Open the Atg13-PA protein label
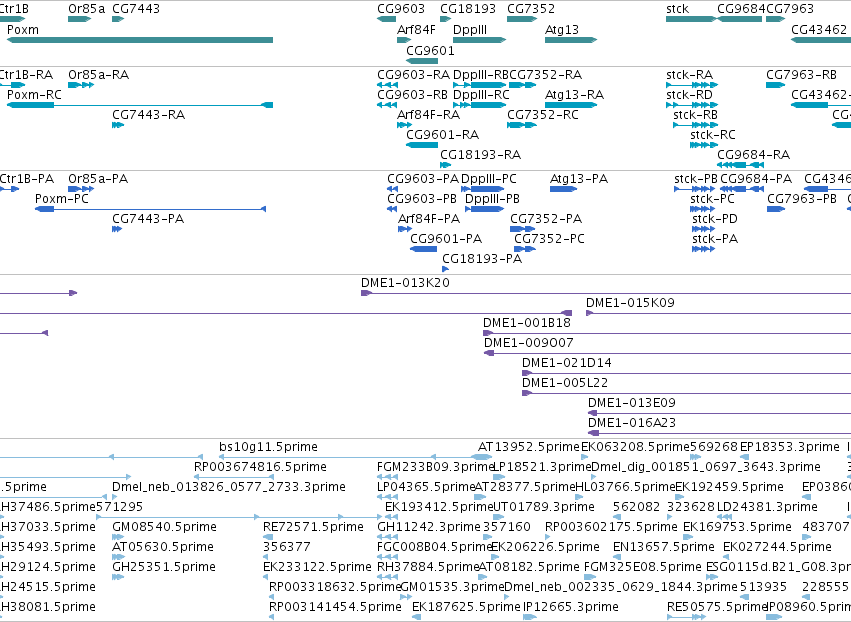851x622 pixels. pyautogui.click(x=579, y=179)
